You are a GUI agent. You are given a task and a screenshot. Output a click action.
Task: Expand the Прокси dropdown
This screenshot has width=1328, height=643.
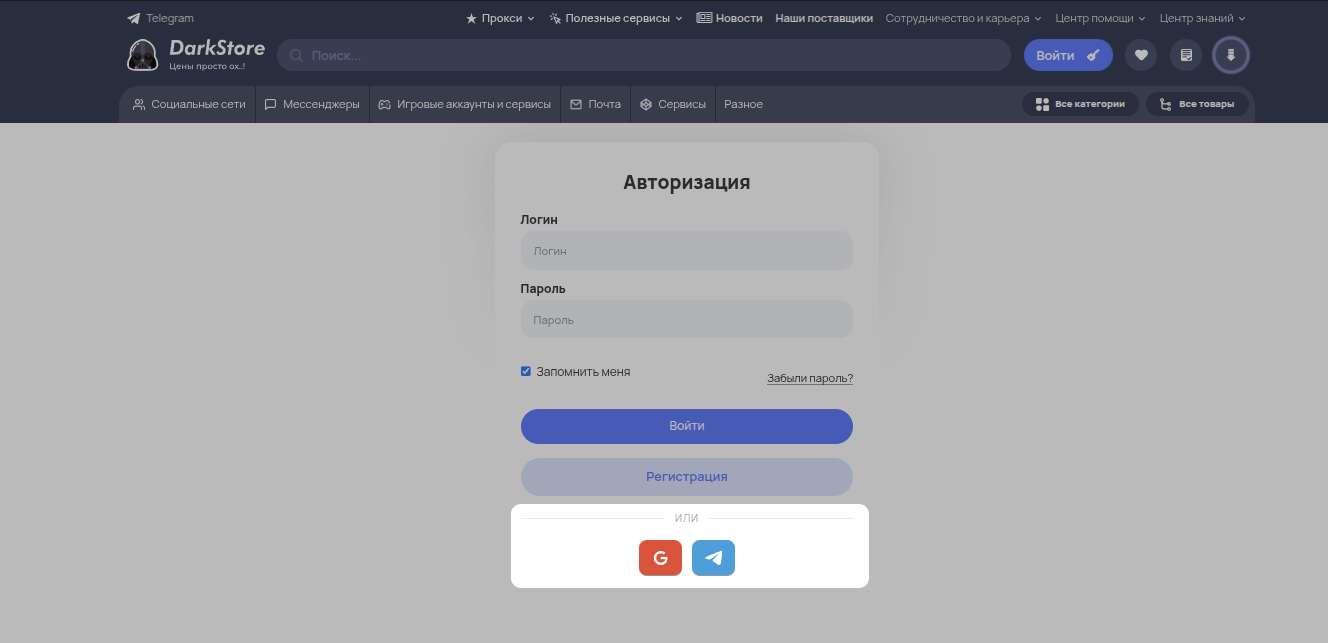point(500,18)
